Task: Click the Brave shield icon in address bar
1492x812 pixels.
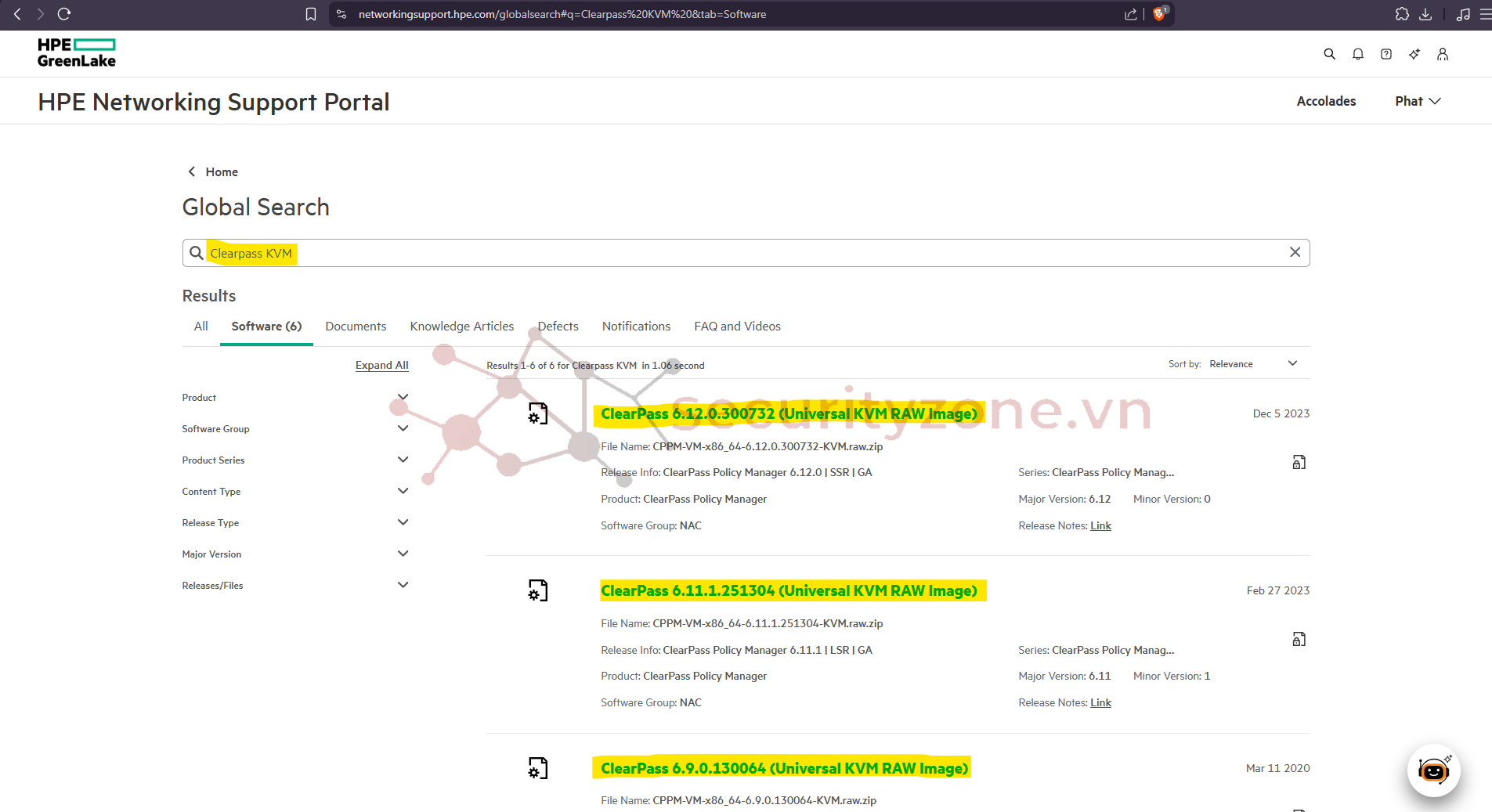Action: (1160, 13)
